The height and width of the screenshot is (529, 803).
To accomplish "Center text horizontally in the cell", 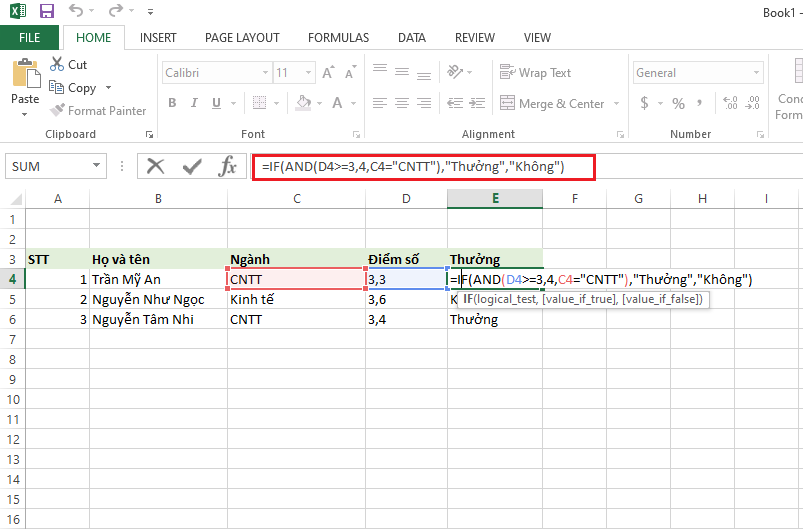I will (402, 103).
